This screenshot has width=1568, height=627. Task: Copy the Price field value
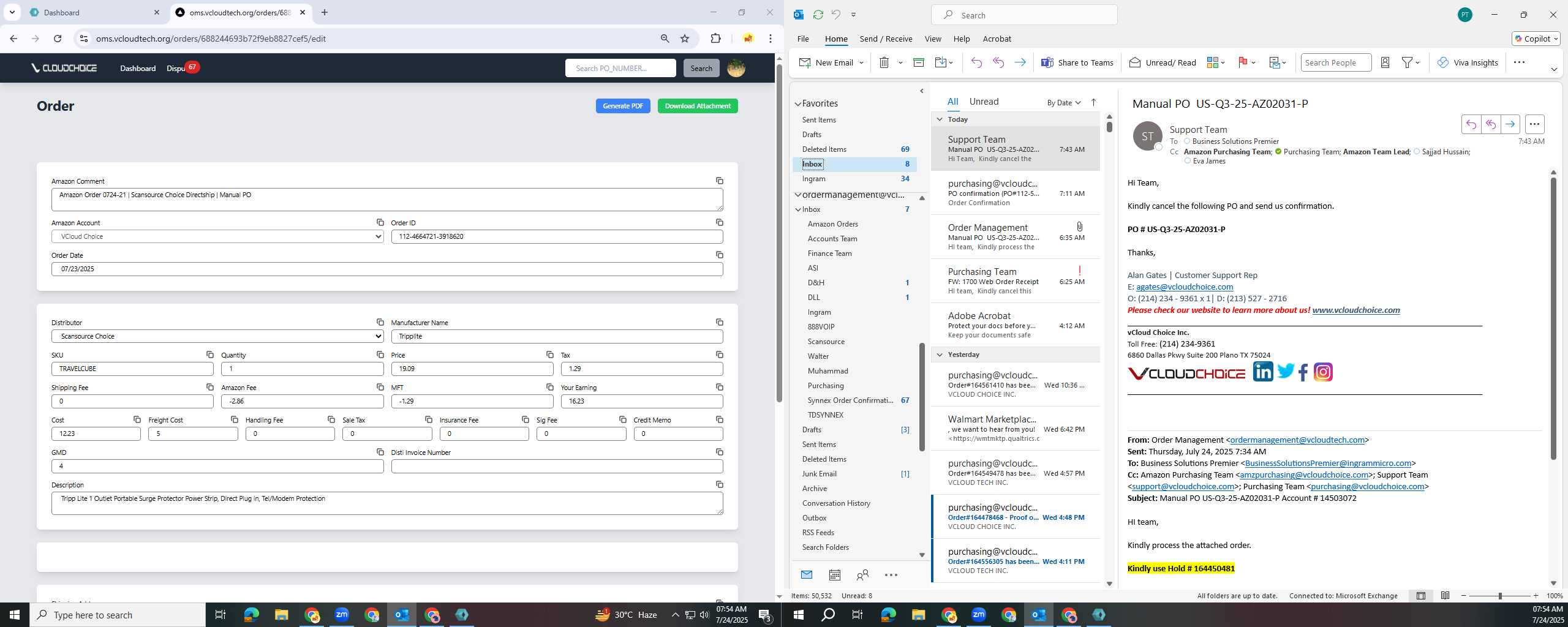[549, 355]
